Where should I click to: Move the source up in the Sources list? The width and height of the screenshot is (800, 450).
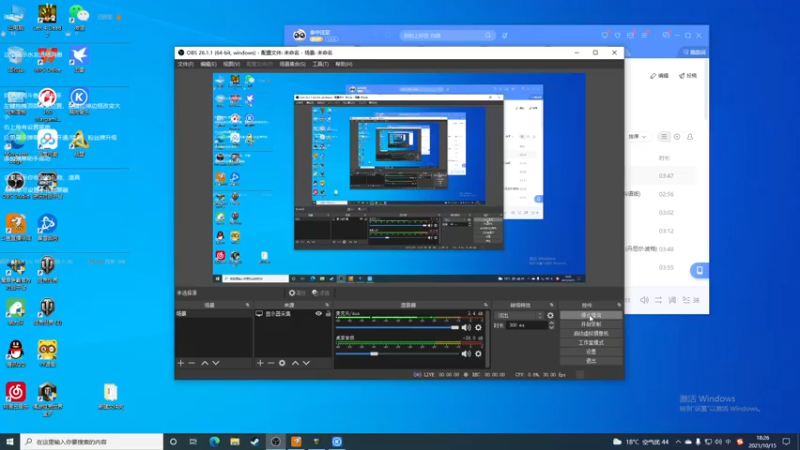(295, 363)
